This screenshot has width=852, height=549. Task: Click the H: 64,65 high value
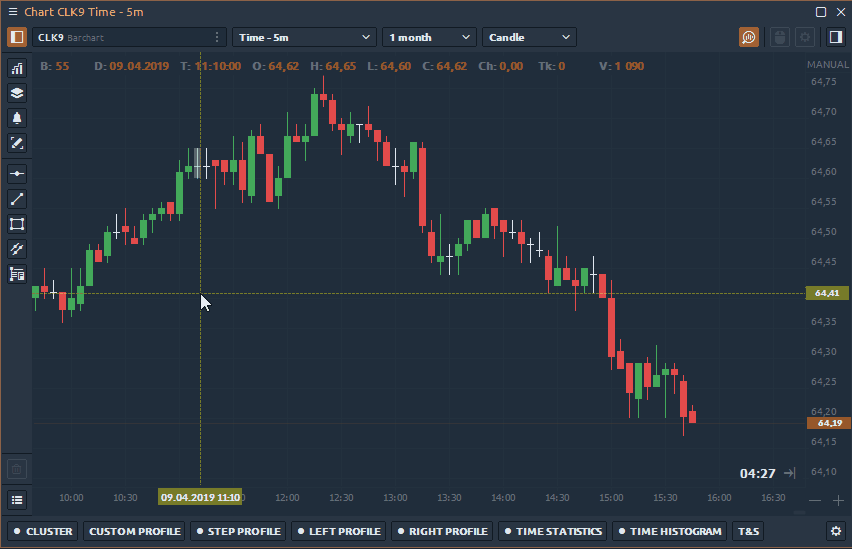[333, 66]
